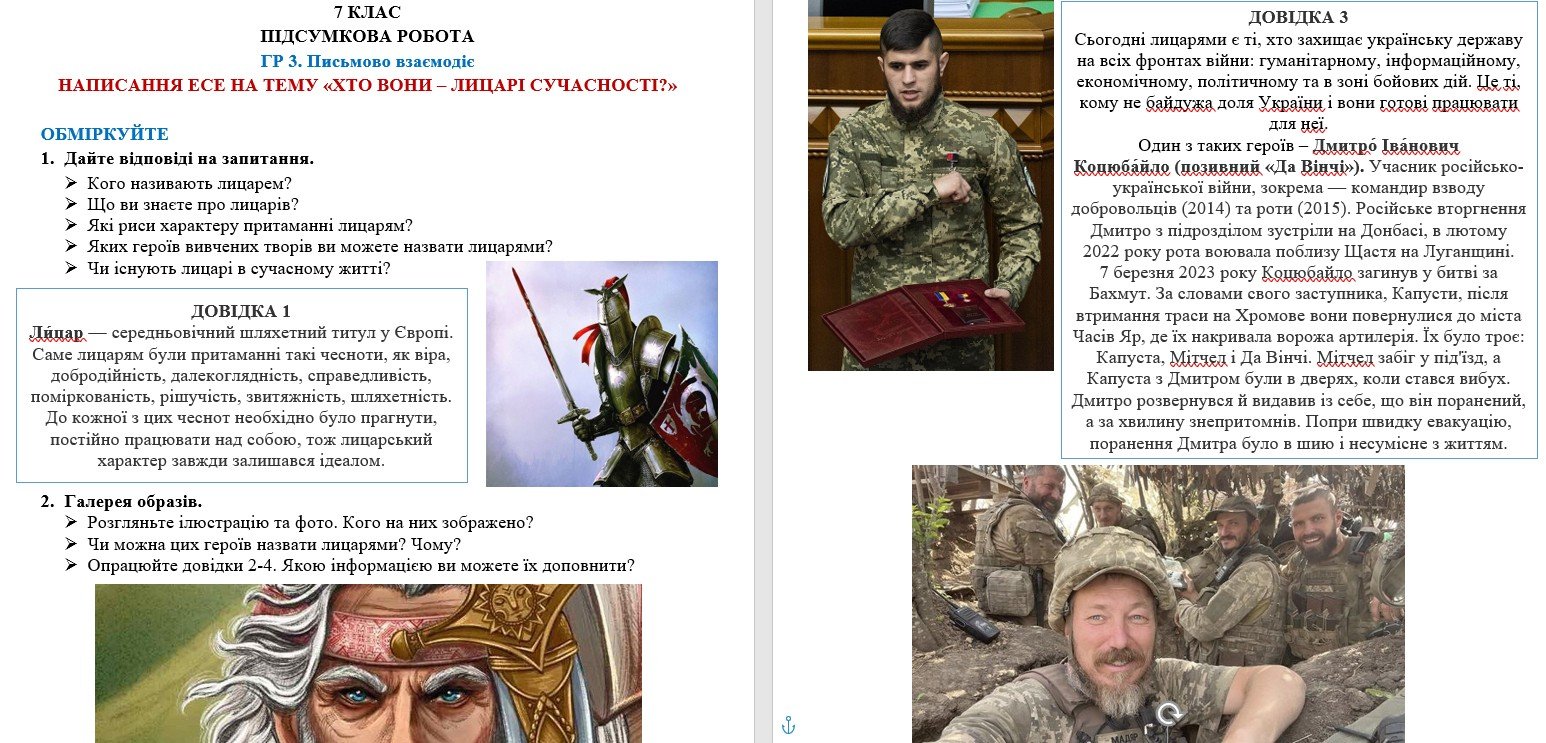Click the line "Чи існують лицарі в сучасному житті?"
Image resolution: width=1546 pixels, height=743 pixels.
coord(238,269)
